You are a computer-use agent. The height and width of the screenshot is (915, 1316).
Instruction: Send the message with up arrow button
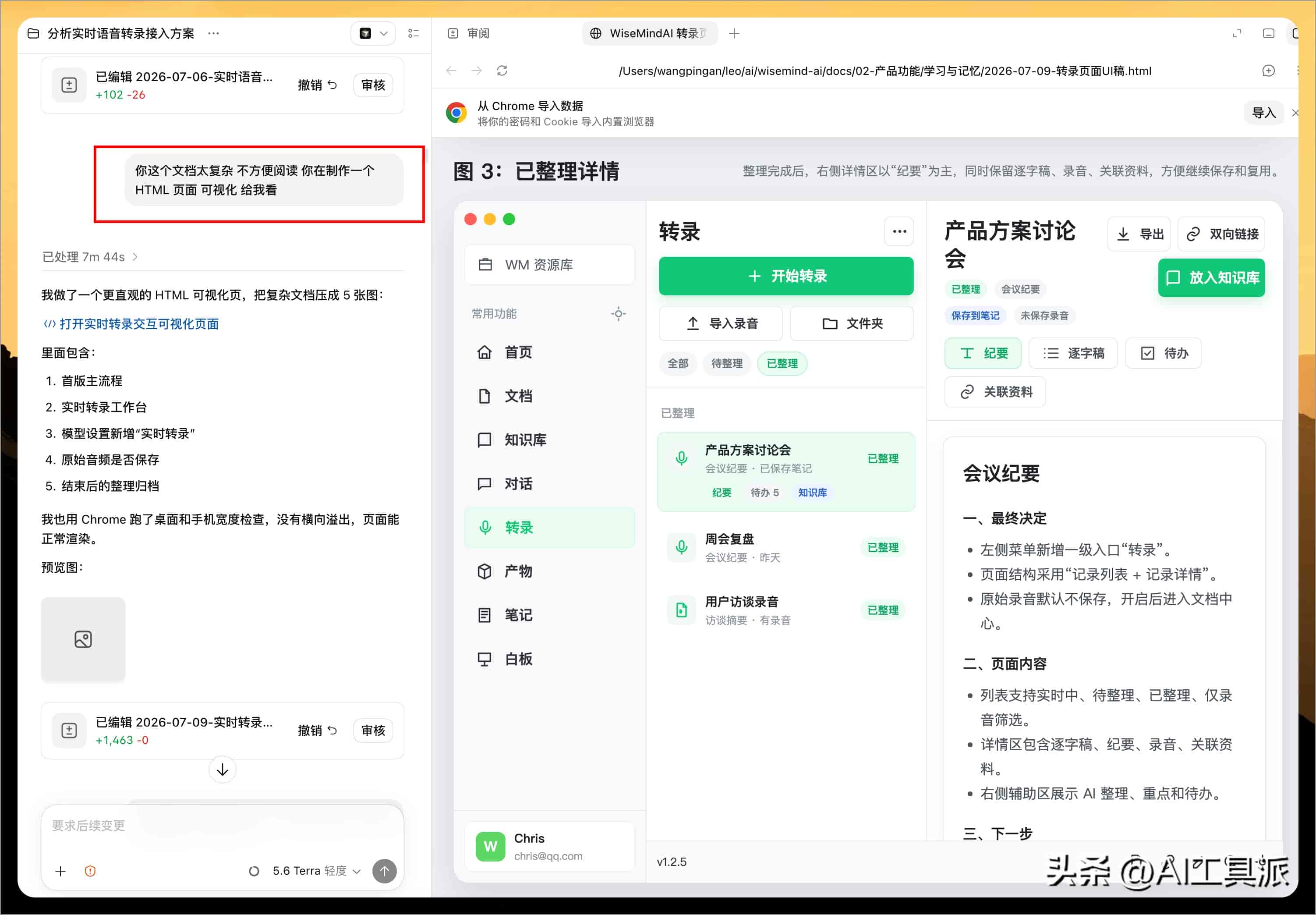(x=385, y=871)
